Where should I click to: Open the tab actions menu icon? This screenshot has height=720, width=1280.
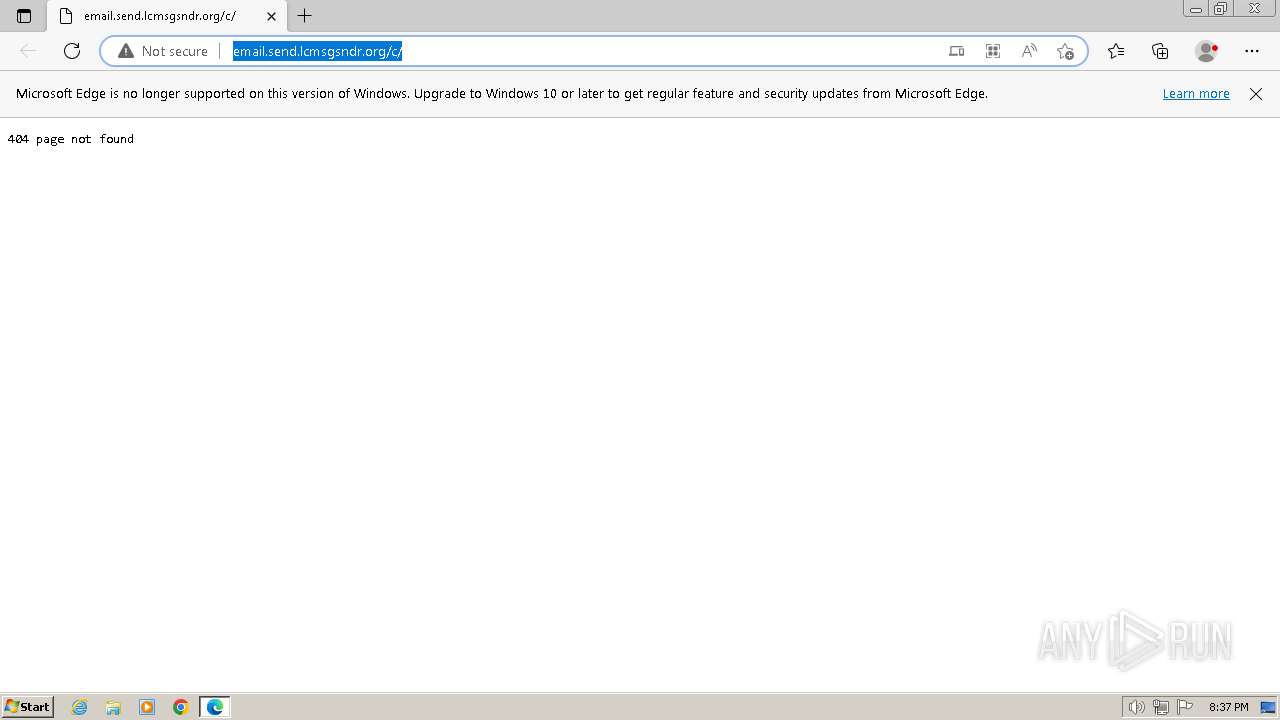pos(24,16)
